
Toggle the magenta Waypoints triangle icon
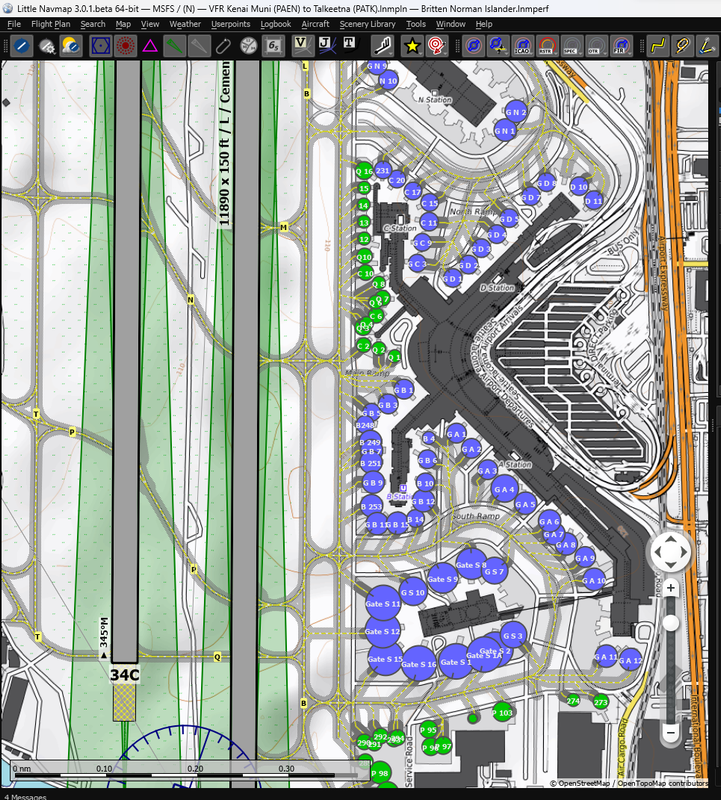pos(150,46)
